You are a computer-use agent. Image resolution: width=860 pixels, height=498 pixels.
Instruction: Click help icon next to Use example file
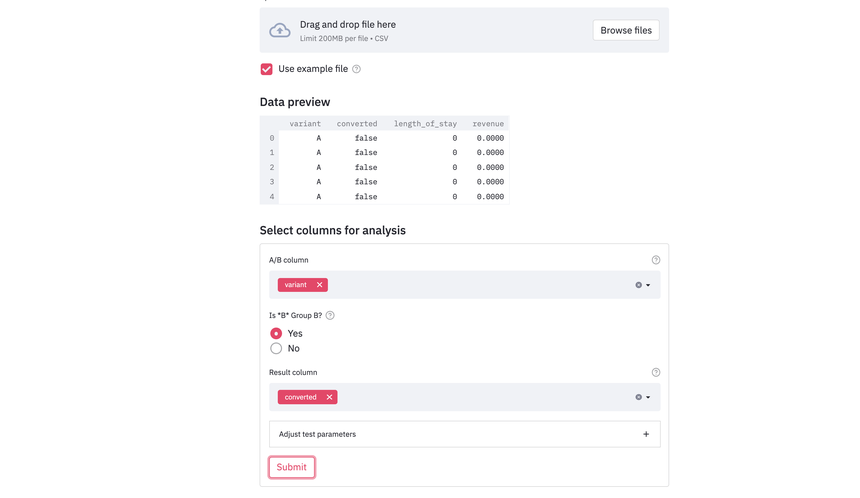(356, 69)
